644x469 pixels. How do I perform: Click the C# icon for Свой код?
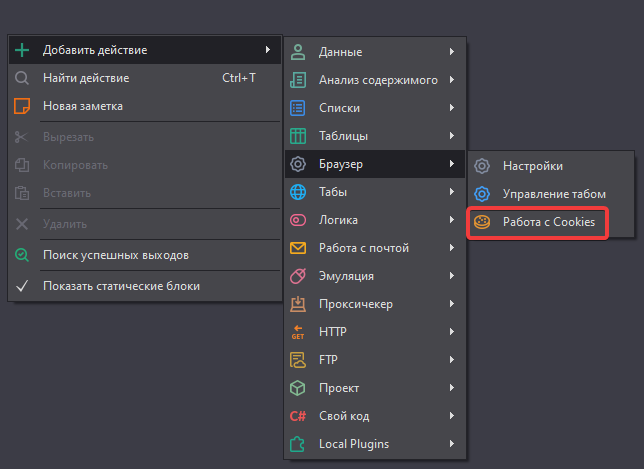pyautogui.click(x=298, y=416)
